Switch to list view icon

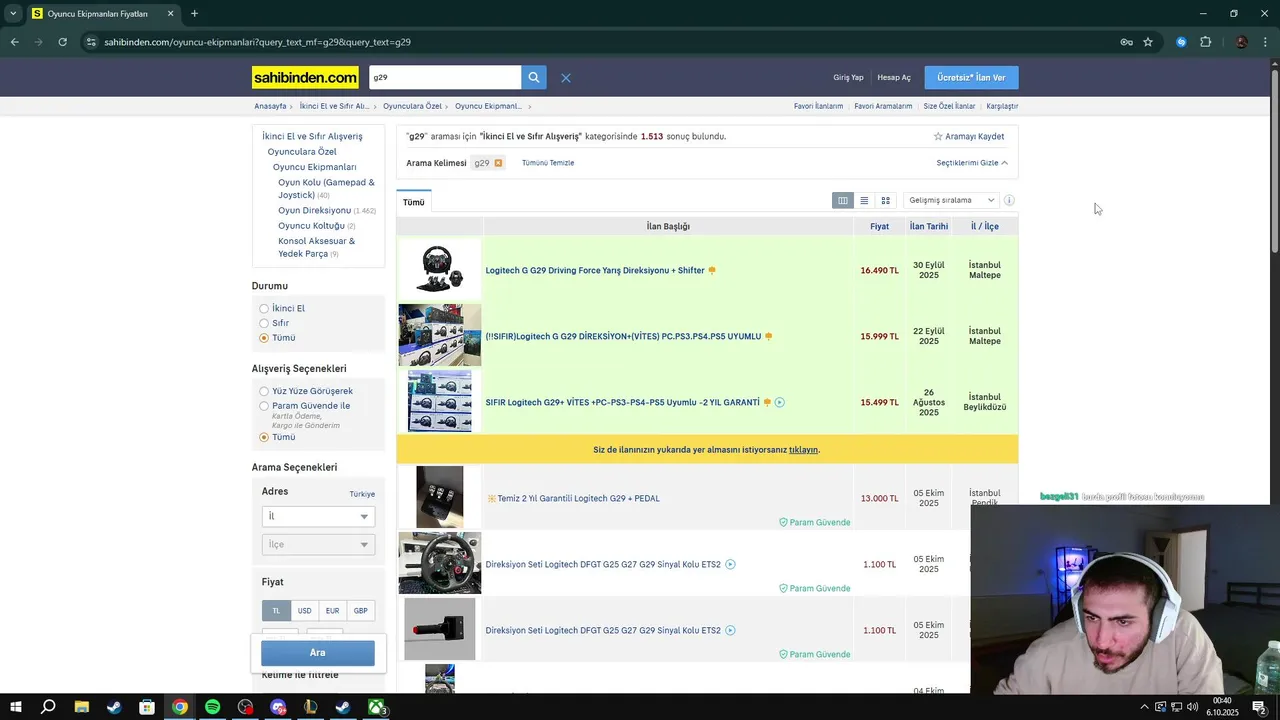click(x=864, y=200)
